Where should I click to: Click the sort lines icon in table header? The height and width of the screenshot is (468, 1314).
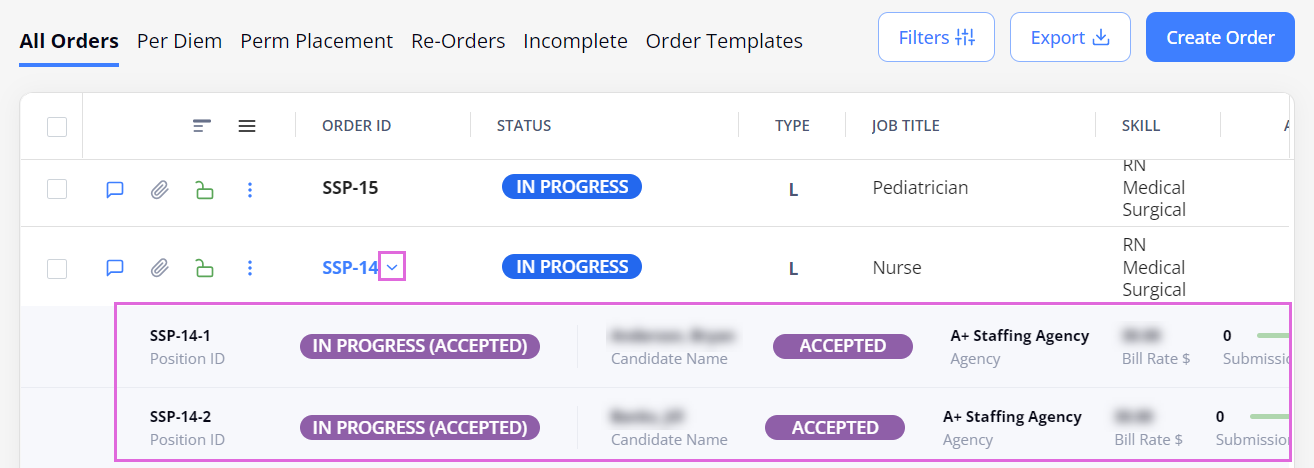click(202, 126)
